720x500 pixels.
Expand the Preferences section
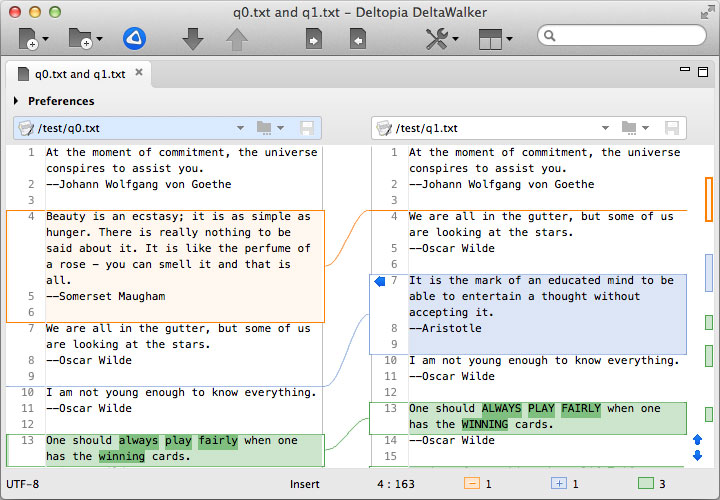pyautogui.click(x=17, y=101)
